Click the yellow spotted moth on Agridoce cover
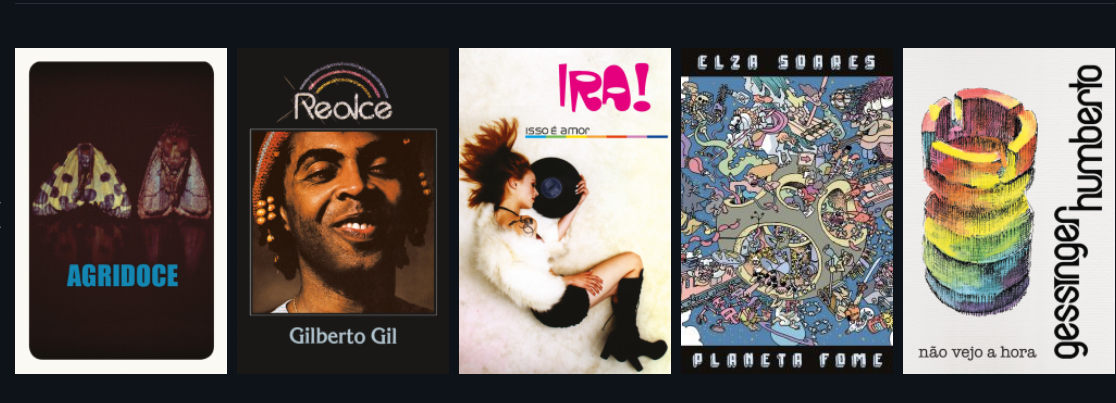Screen dimensions: 1116x403 81,179
